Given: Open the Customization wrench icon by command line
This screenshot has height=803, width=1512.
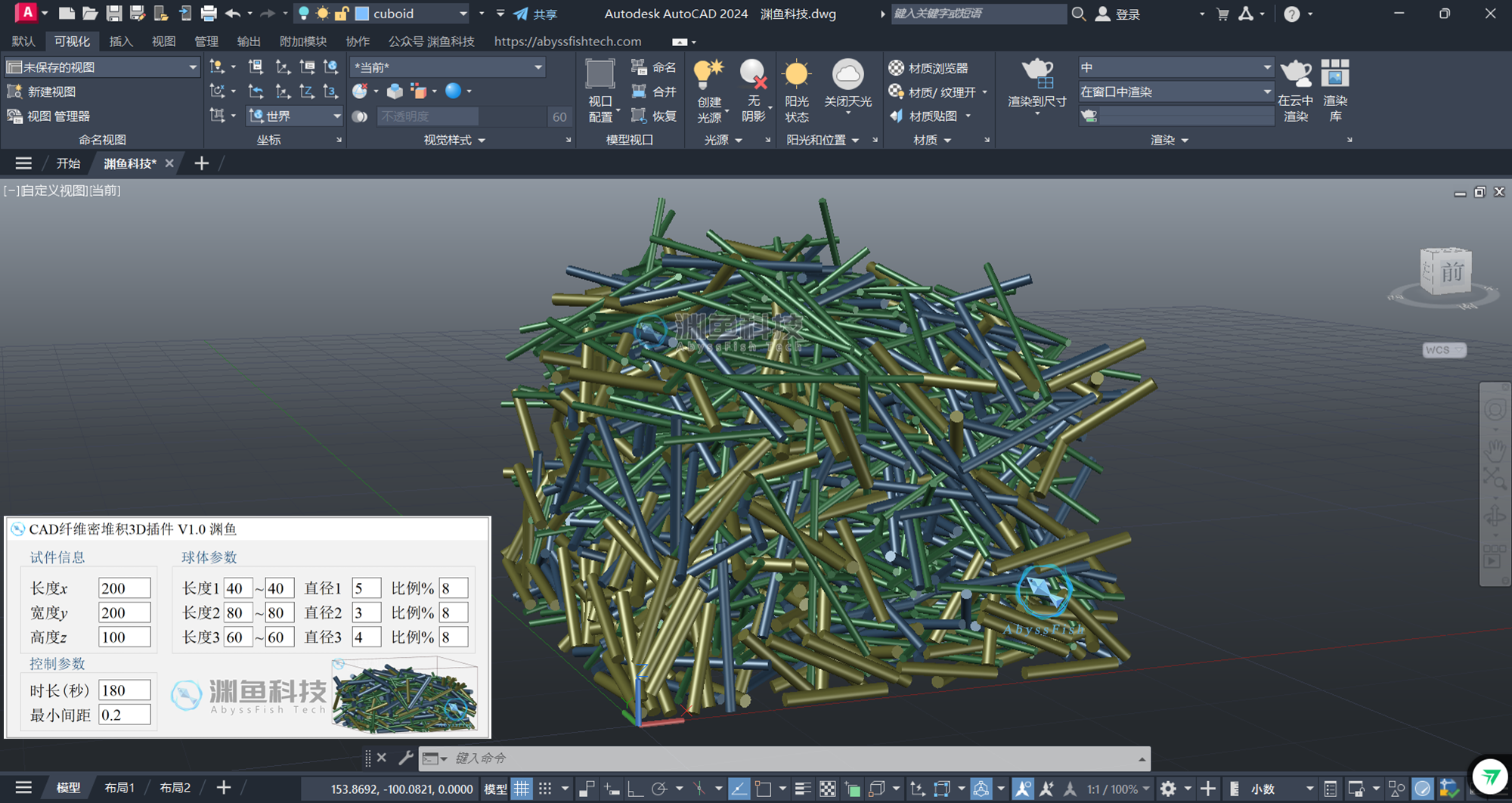Looking at the screenshot, I should click(406, 758).
